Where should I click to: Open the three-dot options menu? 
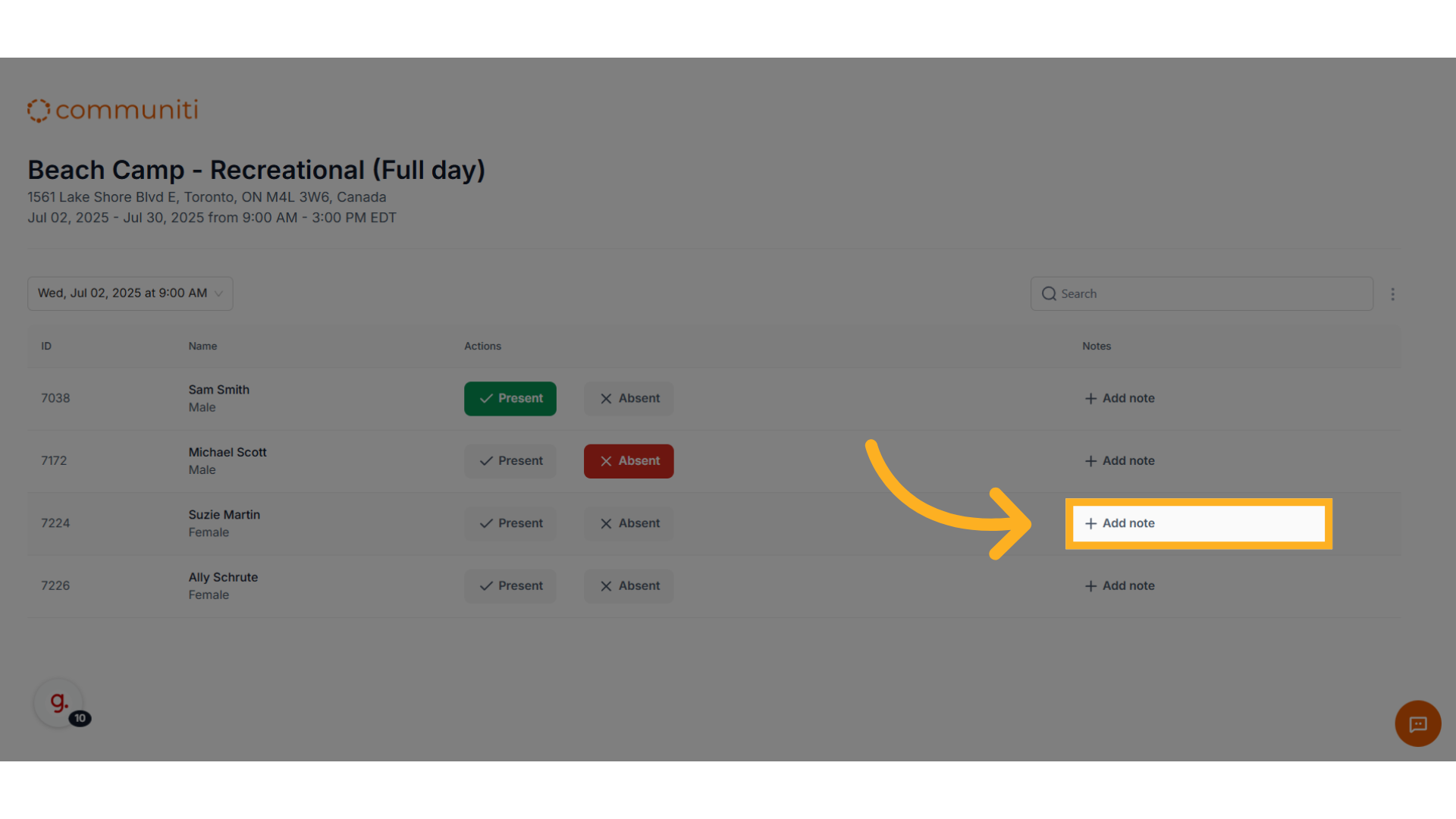(x=1392, y=294)
